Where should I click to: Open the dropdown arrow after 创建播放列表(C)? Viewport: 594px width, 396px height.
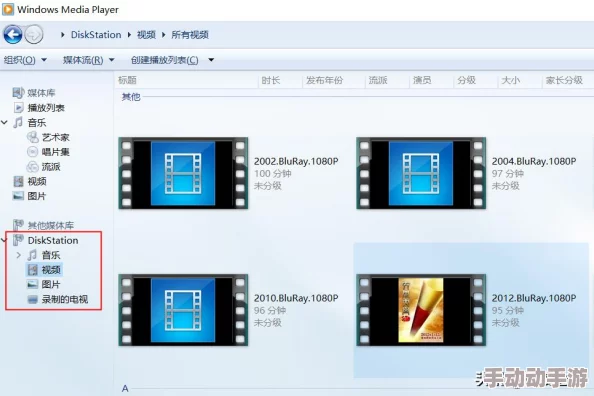[x=211, y=60]
